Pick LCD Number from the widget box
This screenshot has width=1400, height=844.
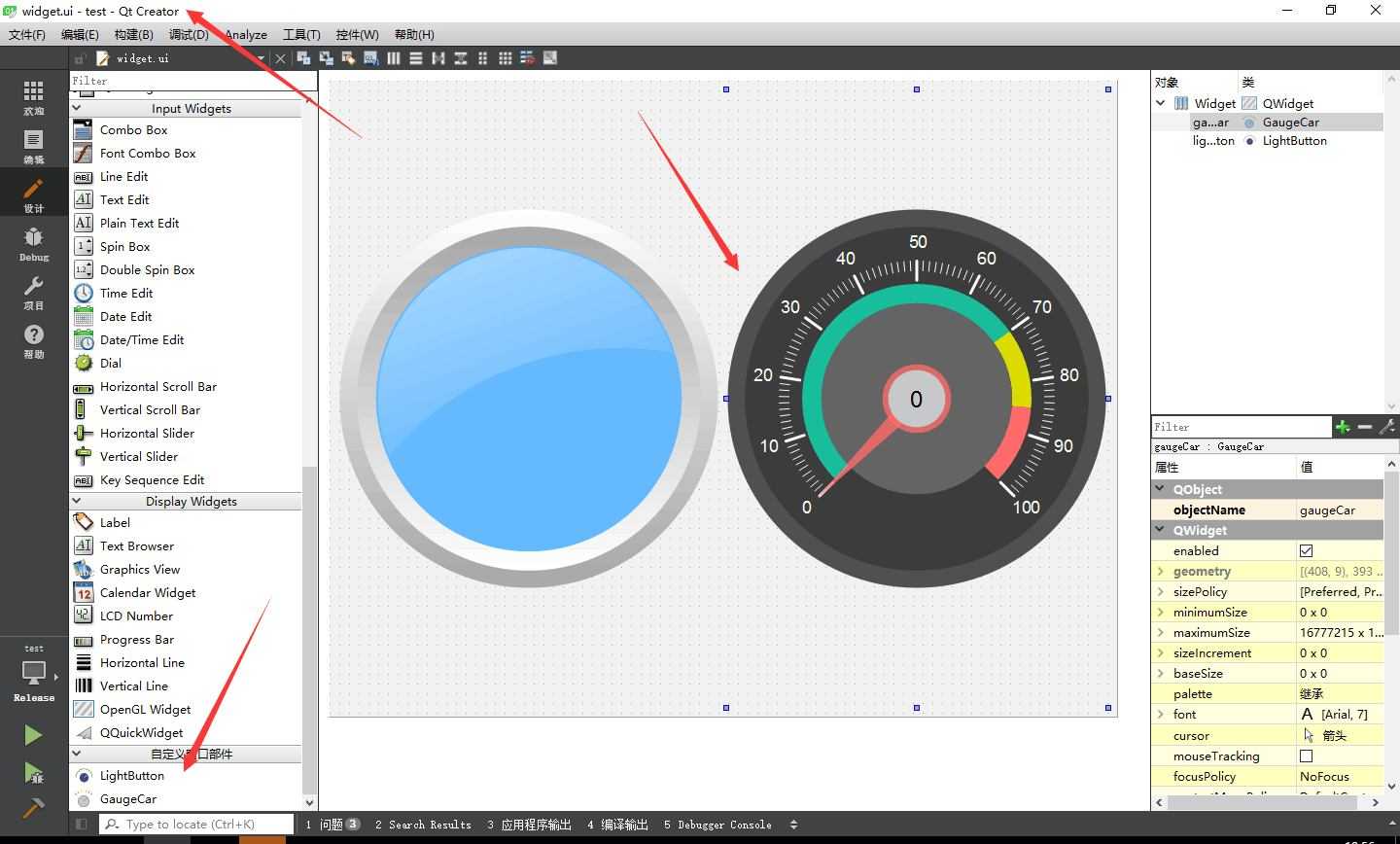(x=136, y=615)
